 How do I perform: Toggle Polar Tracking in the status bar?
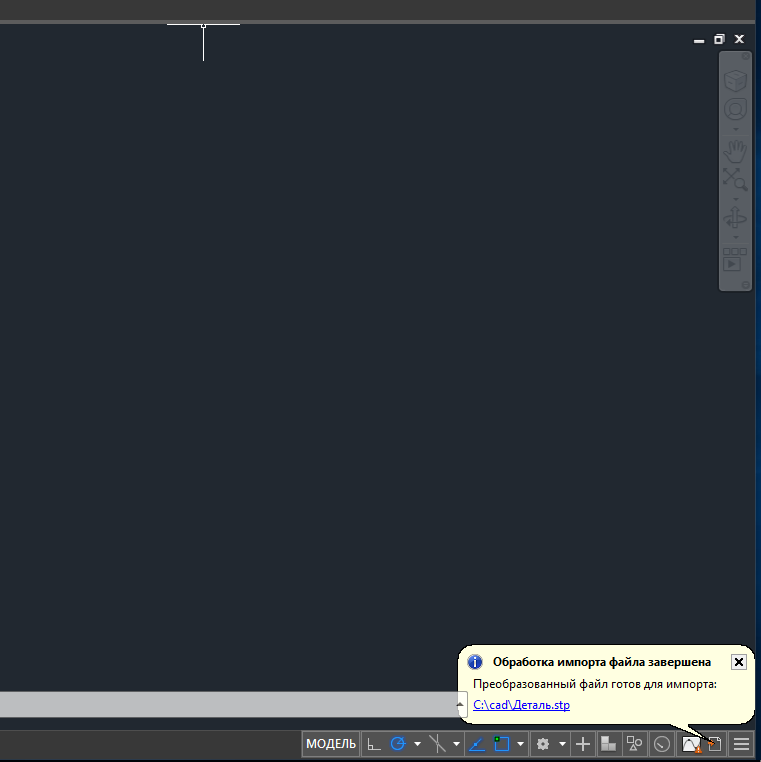click(x=398, y=744)
